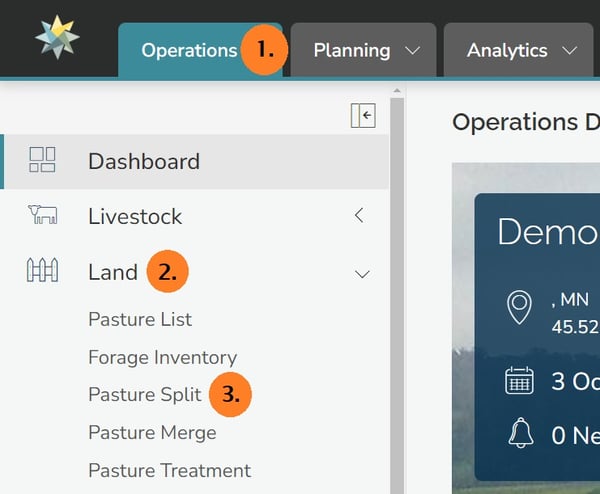Choose Pasture Merge from the sidebar
Viewport: 600px width, 494px height.
click(152, 433)
